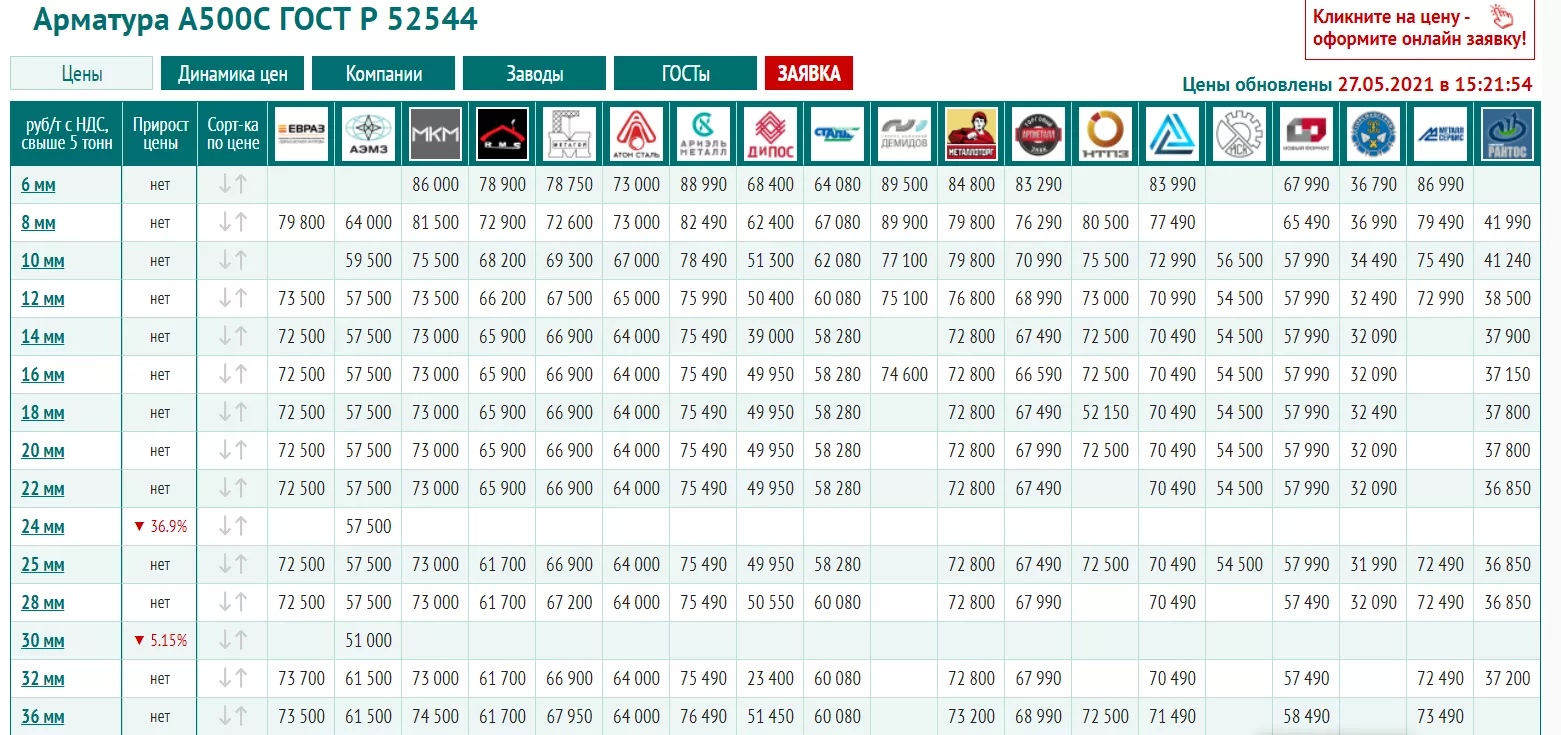Open the 25 мм diameter link
The width and height of the screenshot is (1561, 735).
click(x=43, y=565)
